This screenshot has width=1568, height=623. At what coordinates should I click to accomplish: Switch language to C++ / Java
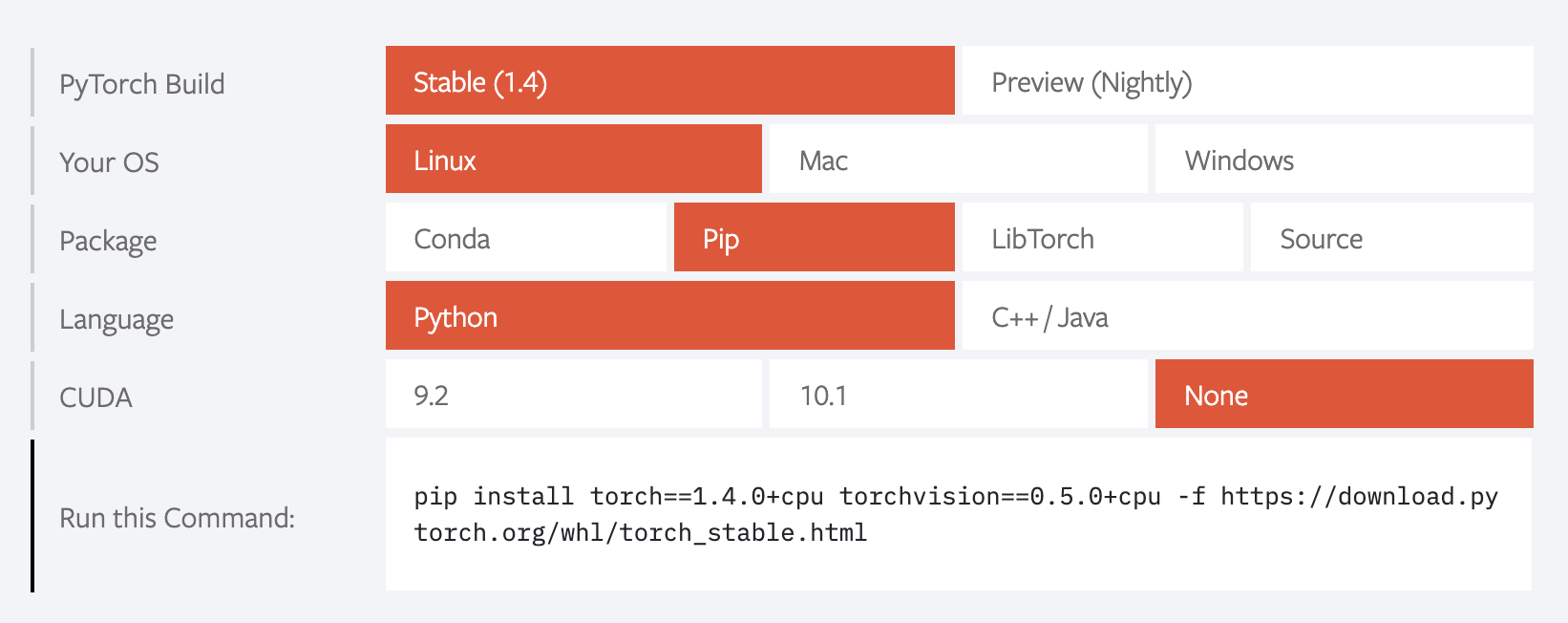pos(1246,316)
